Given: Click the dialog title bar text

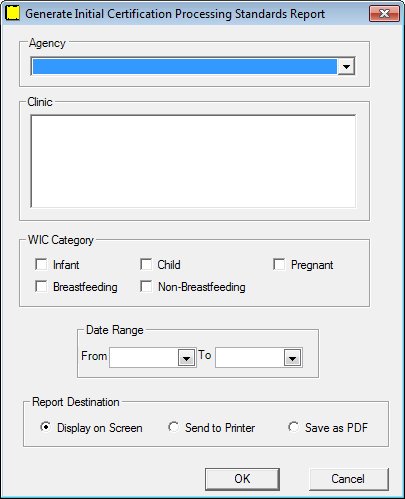Looking at the screenshot, I should 175,14.
